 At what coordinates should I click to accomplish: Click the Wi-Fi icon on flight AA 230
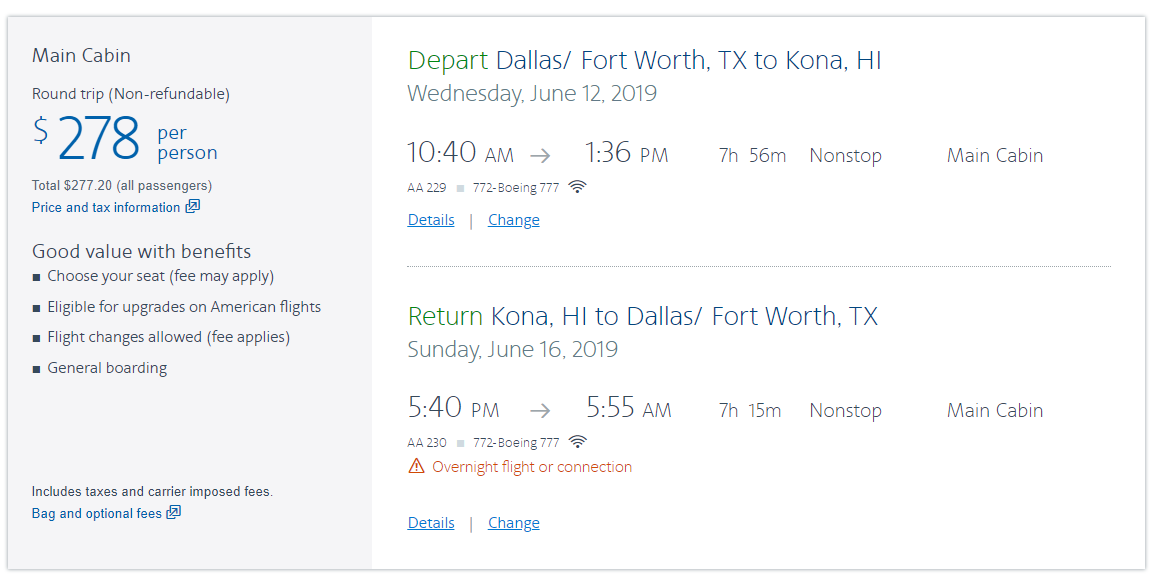click(577, 442)
